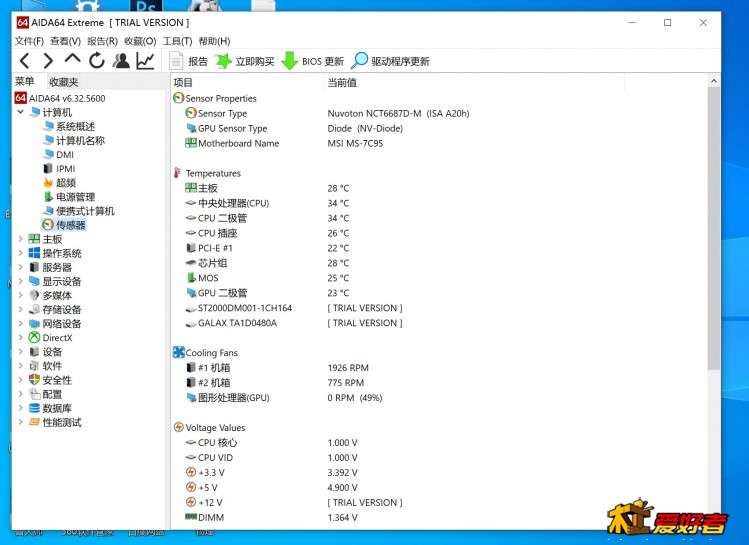Select 电源管理 in the tree
This screenshot has width=749, height=545.
[x=69, y=197]
